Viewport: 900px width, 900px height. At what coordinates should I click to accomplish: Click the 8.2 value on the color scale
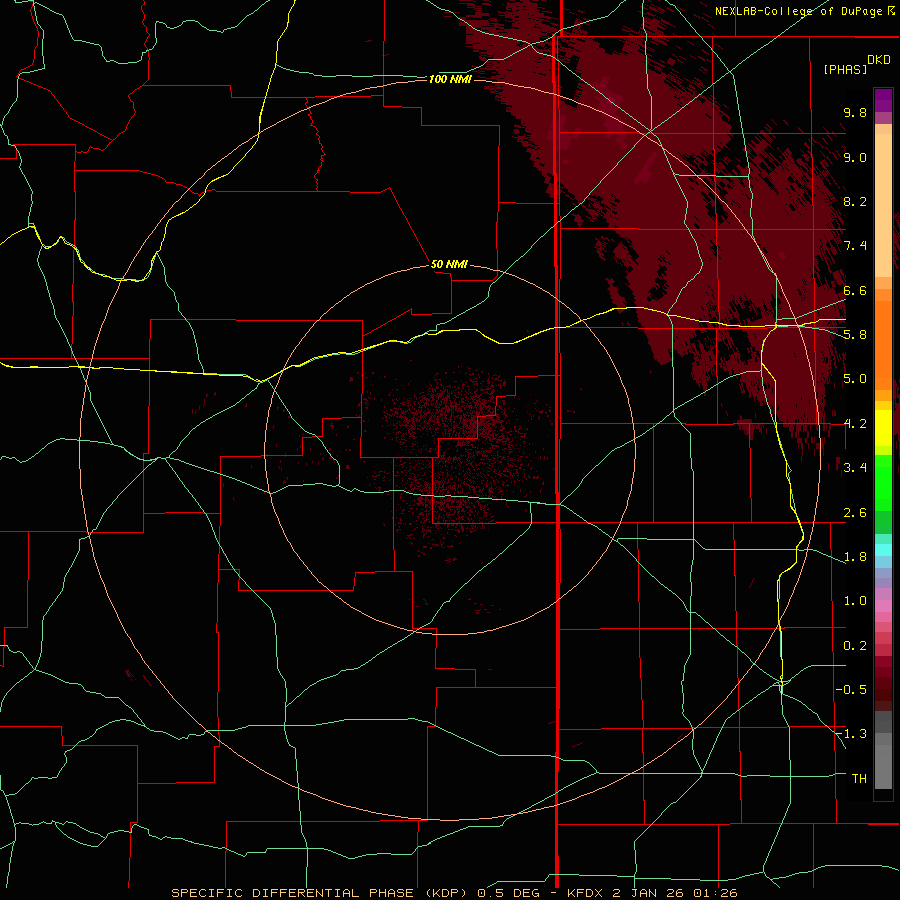click(855, 201)
